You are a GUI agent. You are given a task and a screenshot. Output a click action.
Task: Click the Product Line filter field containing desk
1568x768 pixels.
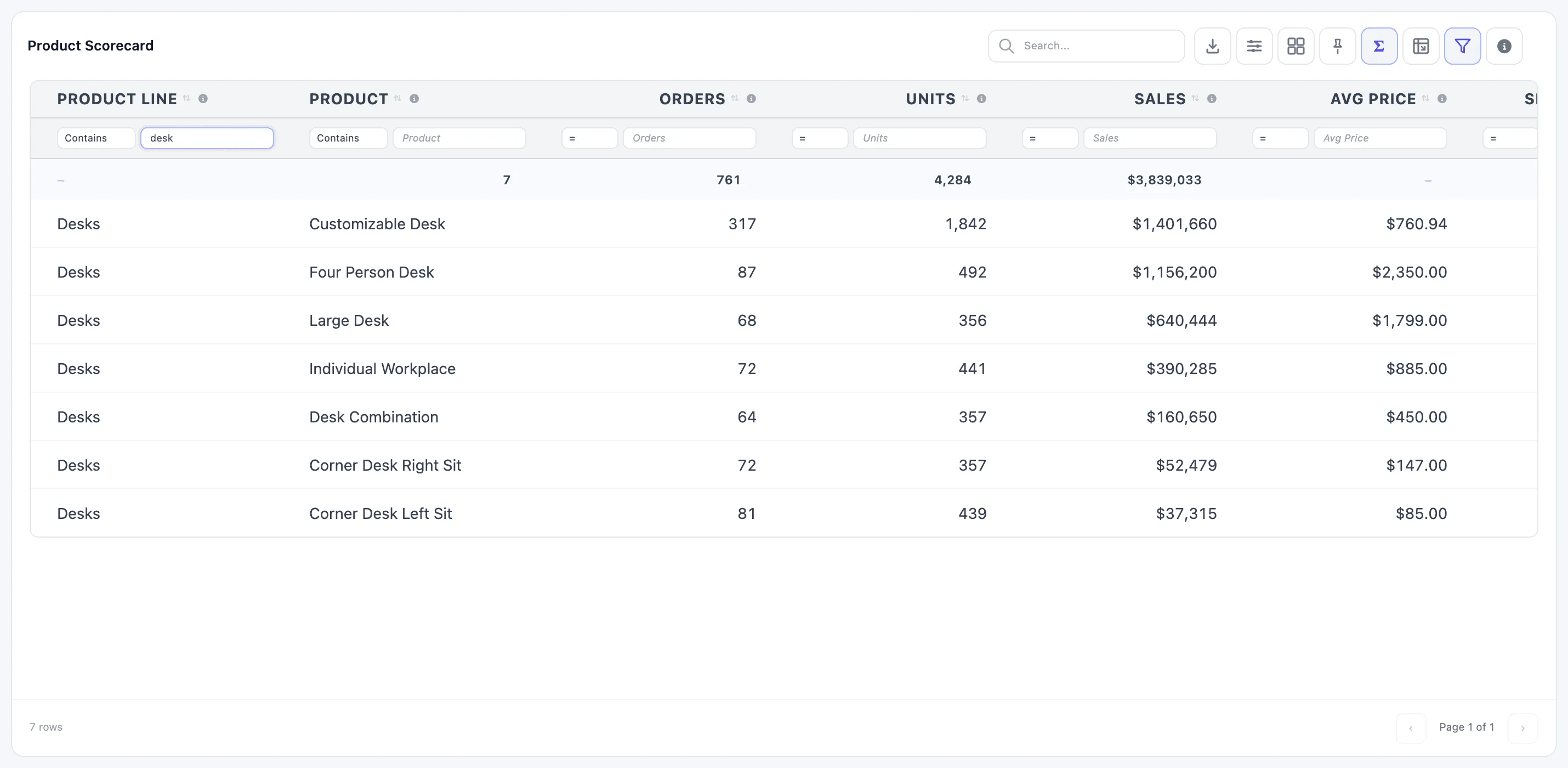[x=207, y=138]
